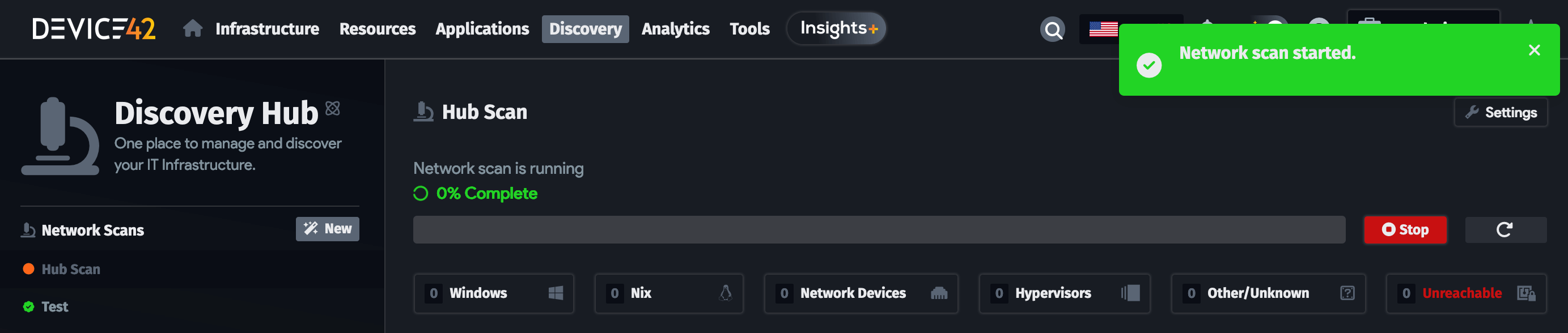Image resolution: width=1568 pixels, height=333 pixels.
Task: Create a New network scan
Action: pyautogui.click(x=328, y=229)
